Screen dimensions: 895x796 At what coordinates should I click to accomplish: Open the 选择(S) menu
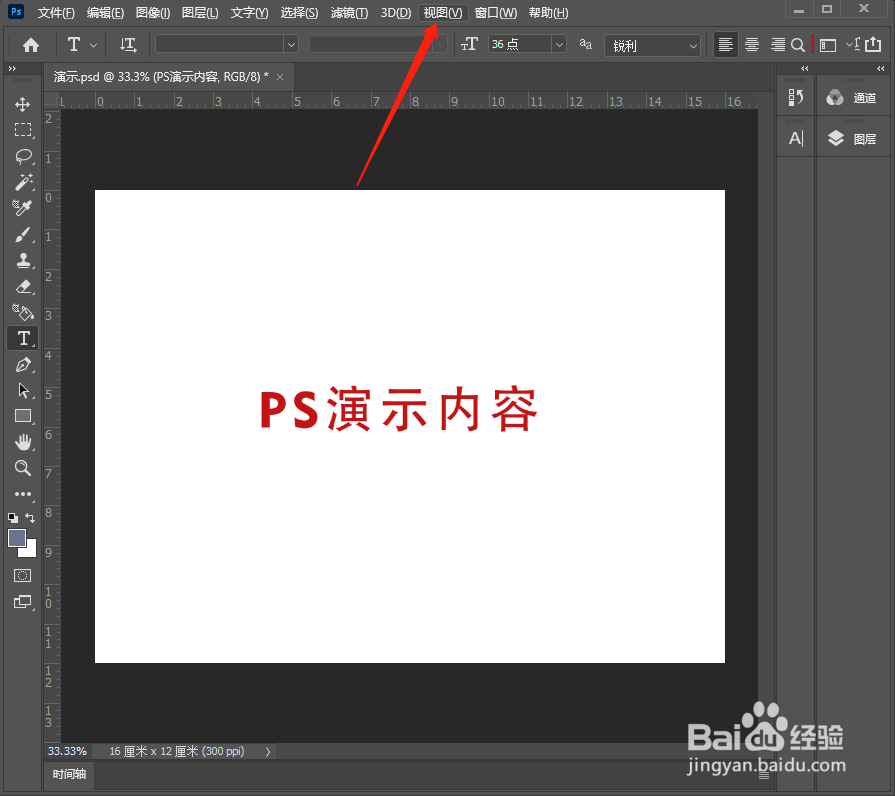299,13
